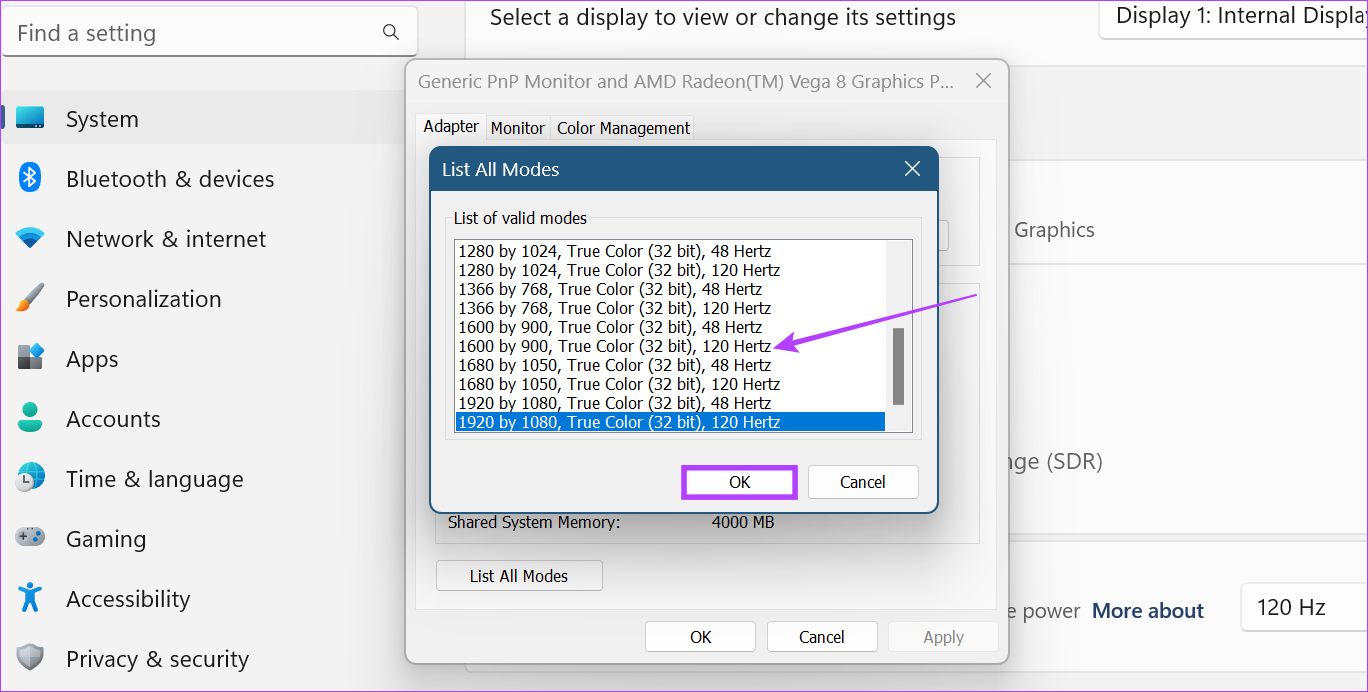Switch to the Color Management tab

623,128
